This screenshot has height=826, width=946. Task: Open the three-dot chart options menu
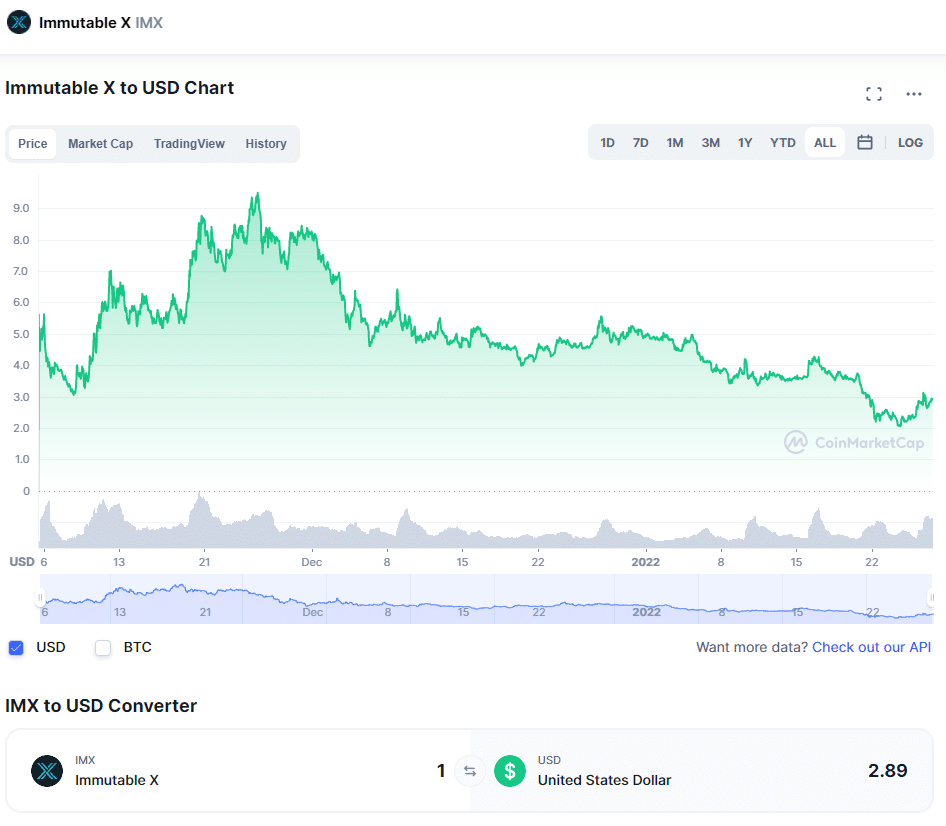pyautogui.click(x=913, y=94)
